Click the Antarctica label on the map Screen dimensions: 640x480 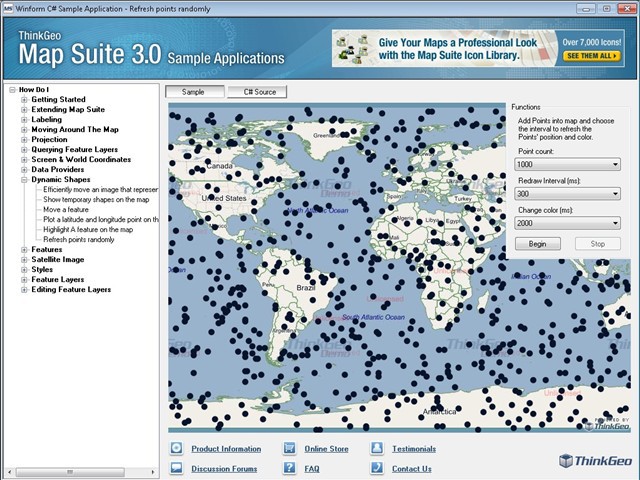tap(439, 412)
